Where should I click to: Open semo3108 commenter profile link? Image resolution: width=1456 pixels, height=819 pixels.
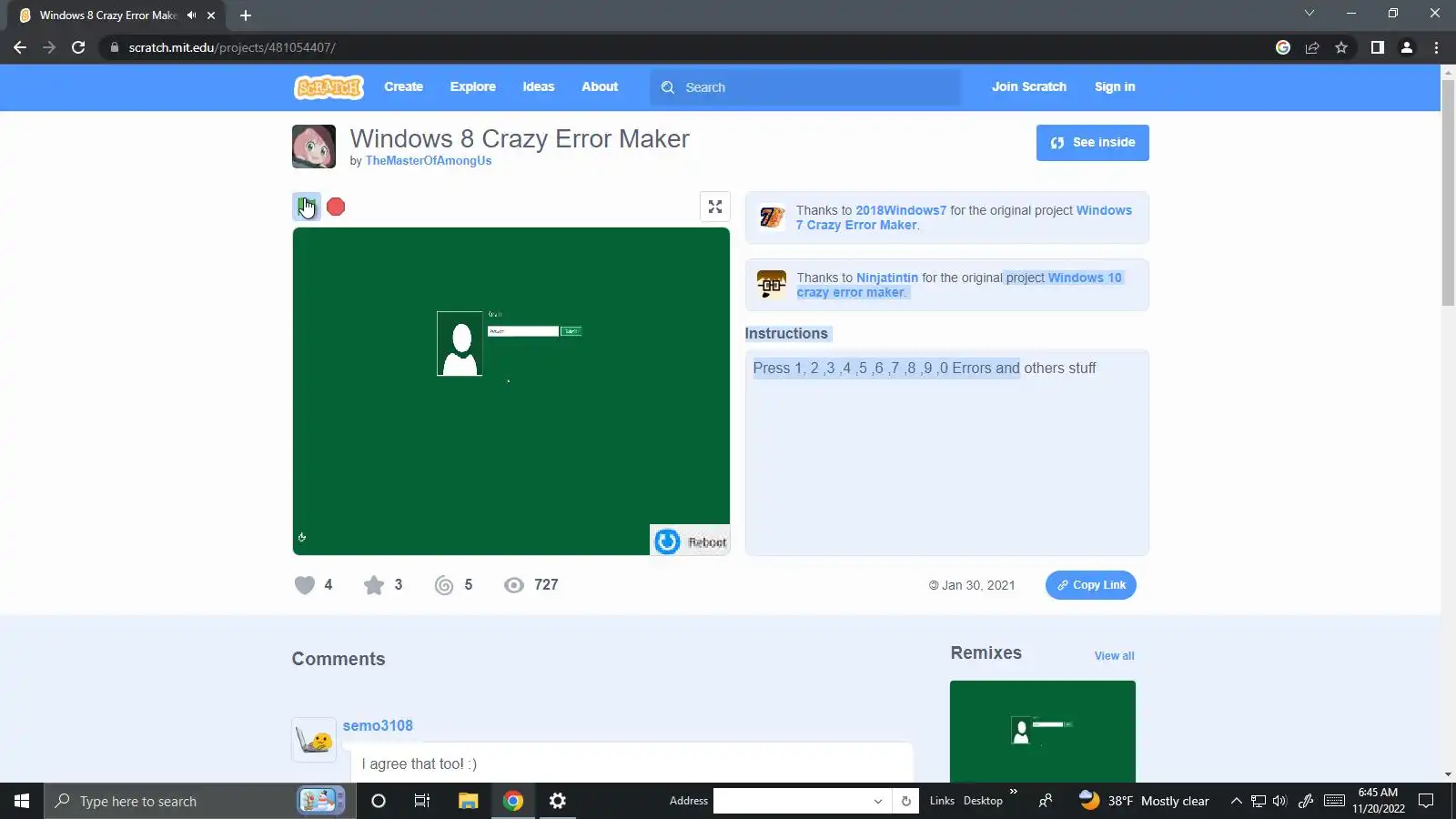click(x=378, y=725)
